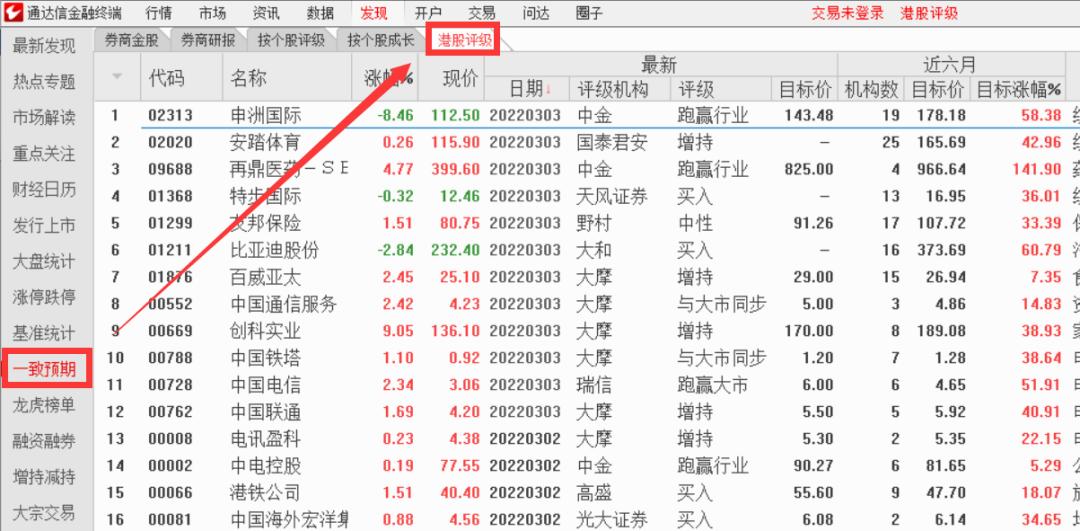Open the 市场 menu
Viewport: 1080px width, 531px height.
tap(212, 13)
